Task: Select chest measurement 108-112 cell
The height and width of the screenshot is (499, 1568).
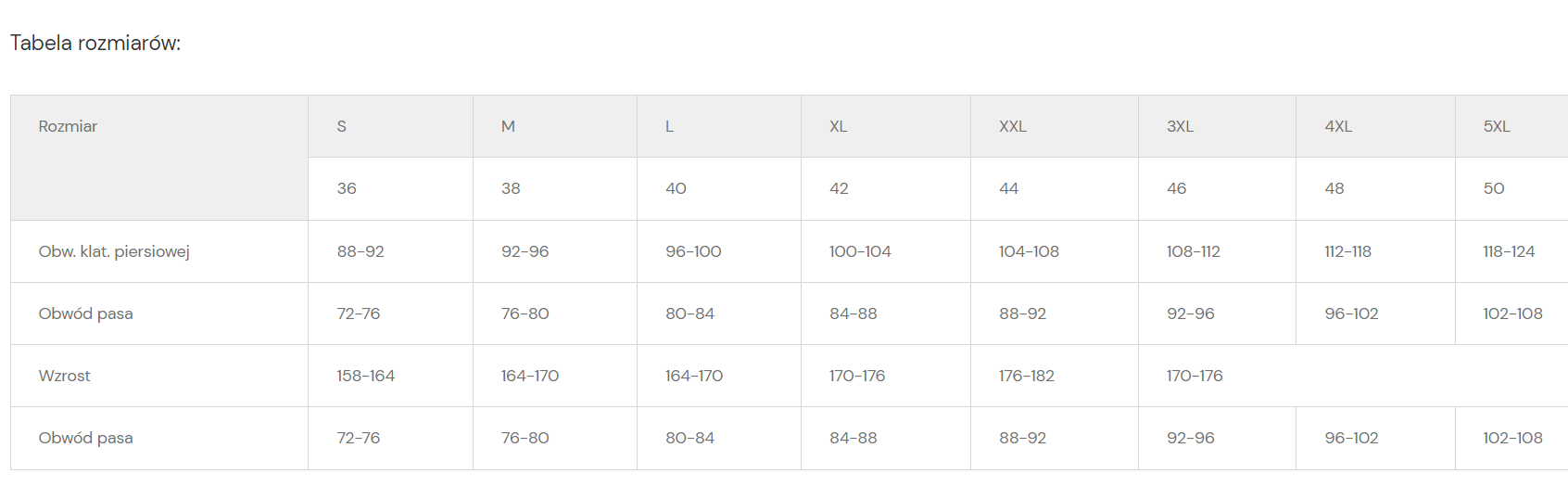Action: tap(1194, 251)
